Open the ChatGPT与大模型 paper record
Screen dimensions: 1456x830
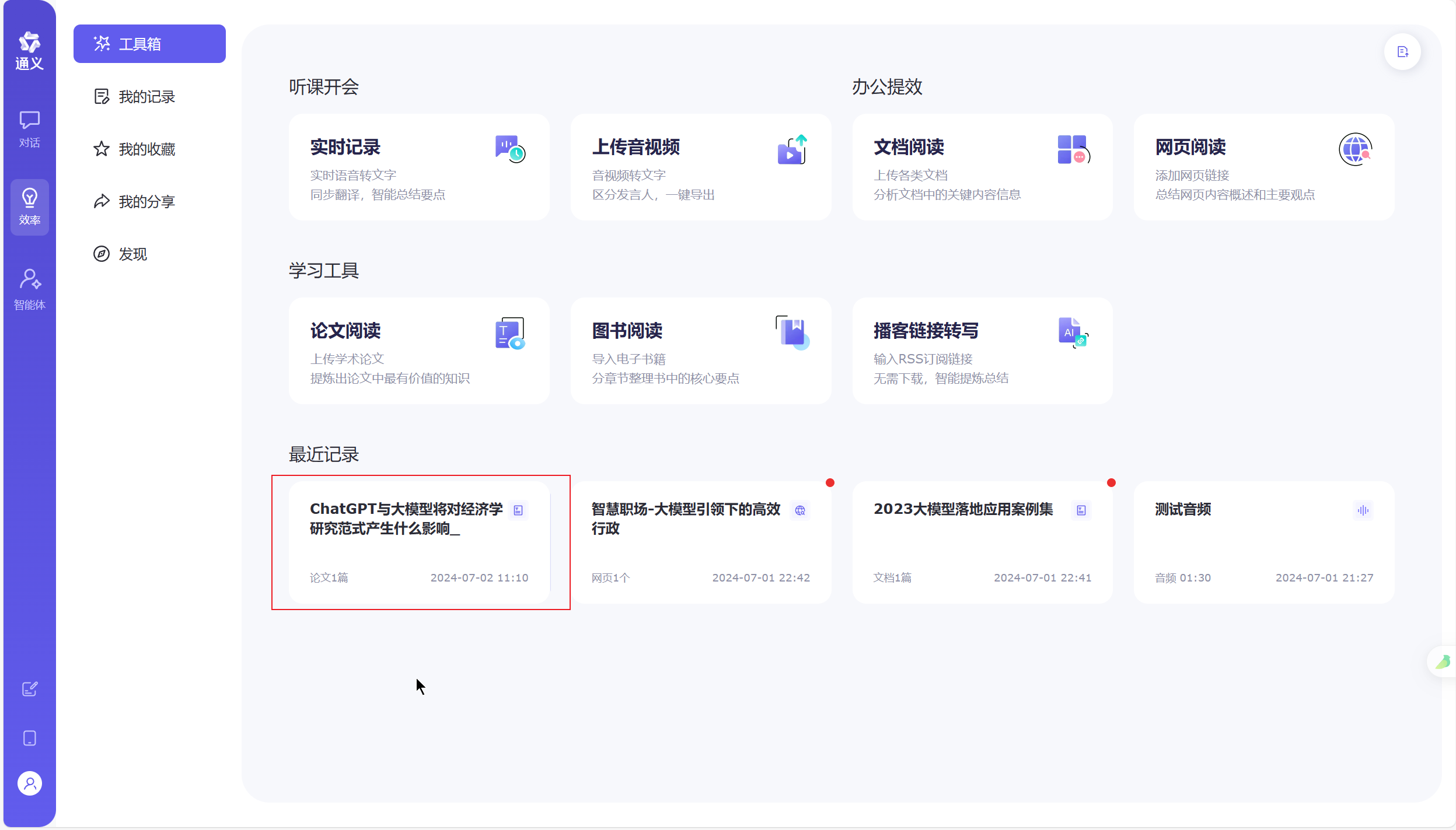(x=418, y=542)
